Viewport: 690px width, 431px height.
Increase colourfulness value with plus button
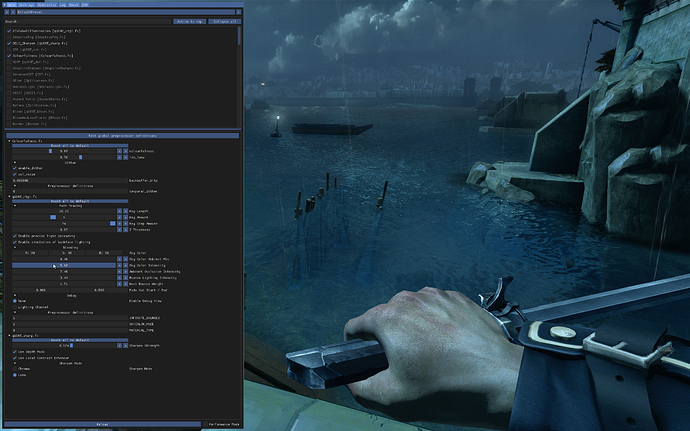coord(125,151)
